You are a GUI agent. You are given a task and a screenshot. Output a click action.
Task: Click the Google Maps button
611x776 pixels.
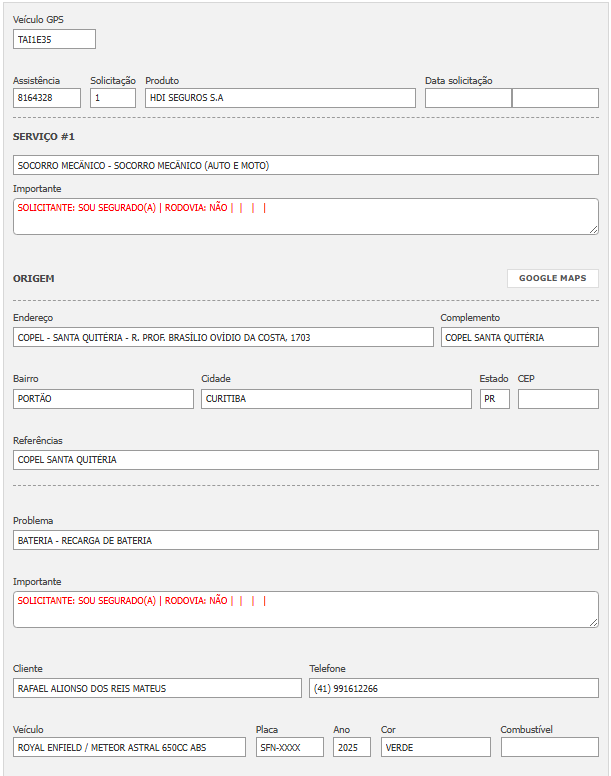552,278
